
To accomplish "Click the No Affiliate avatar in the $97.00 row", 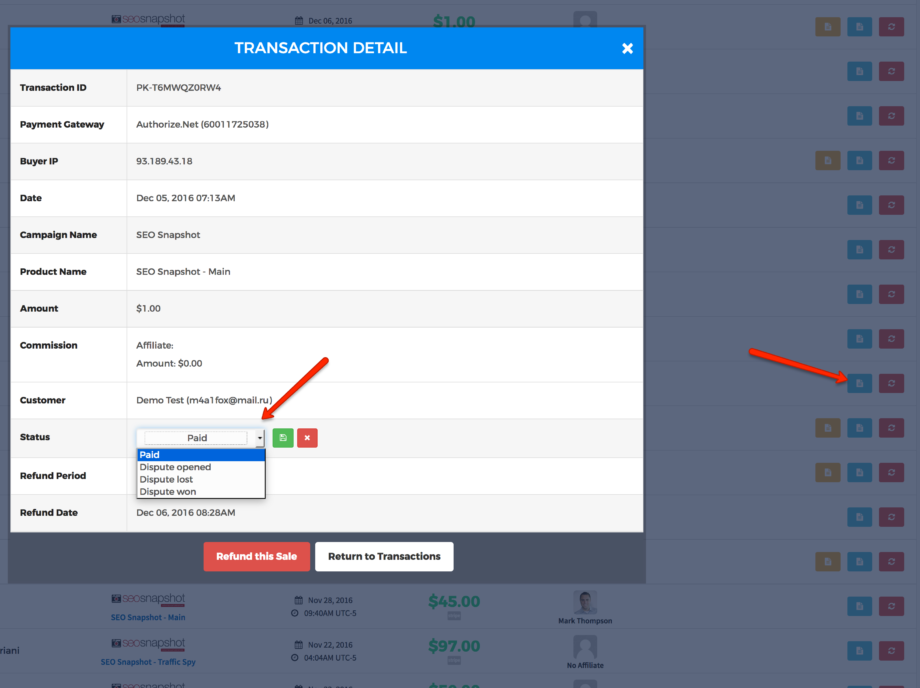I will (585, 647).
